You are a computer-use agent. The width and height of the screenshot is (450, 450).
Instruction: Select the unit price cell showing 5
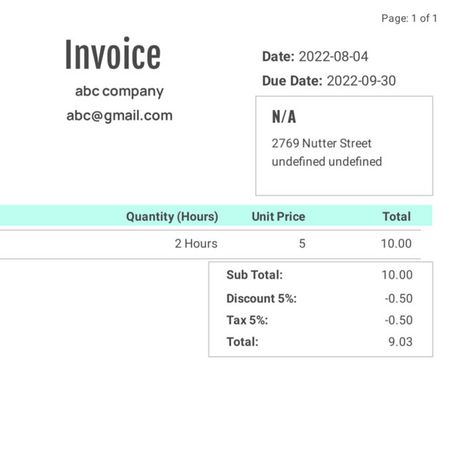click(302, 244)
